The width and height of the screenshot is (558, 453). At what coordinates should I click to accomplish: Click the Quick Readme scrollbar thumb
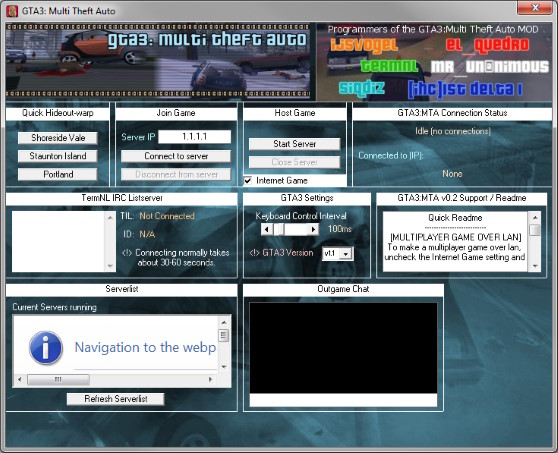point(535,229)
